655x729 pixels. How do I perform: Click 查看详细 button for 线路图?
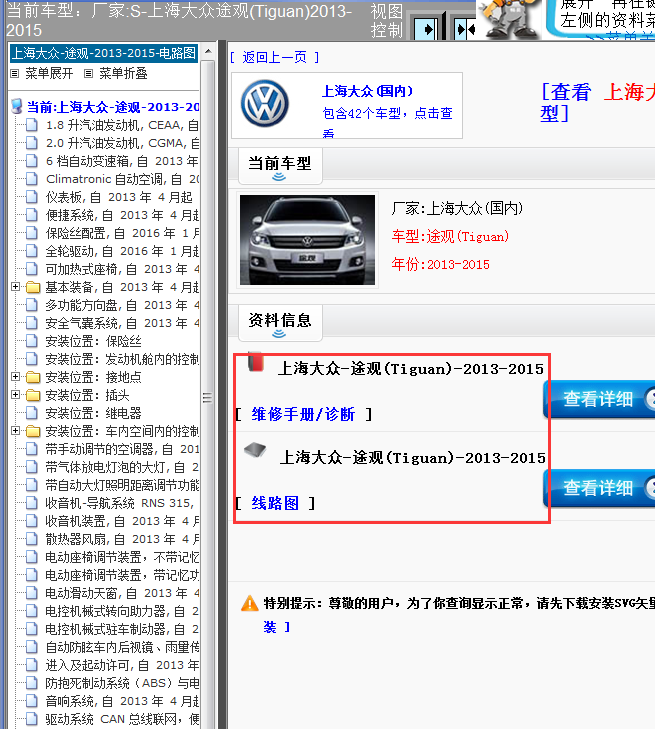point(599,488)
